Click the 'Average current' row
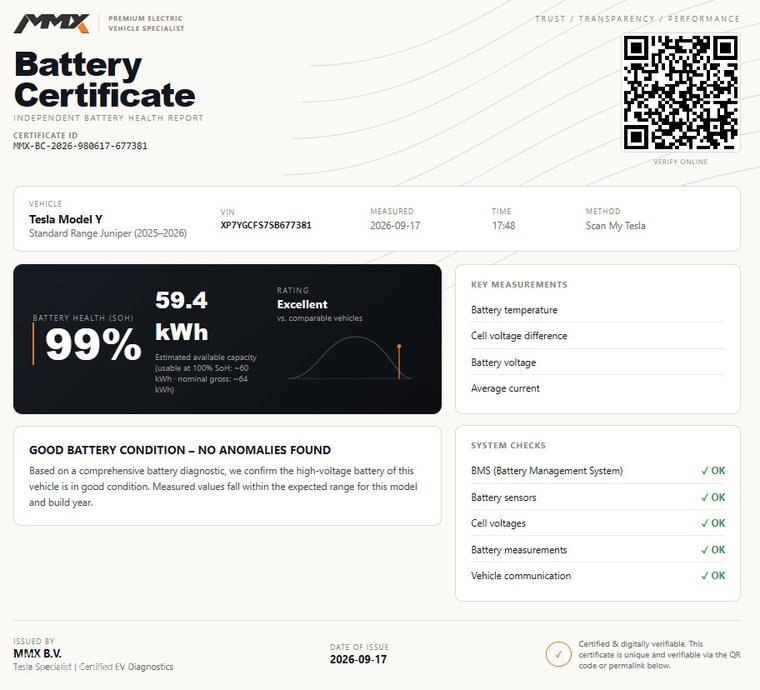The width and height of the screenshot is (760, 690). 598,388
